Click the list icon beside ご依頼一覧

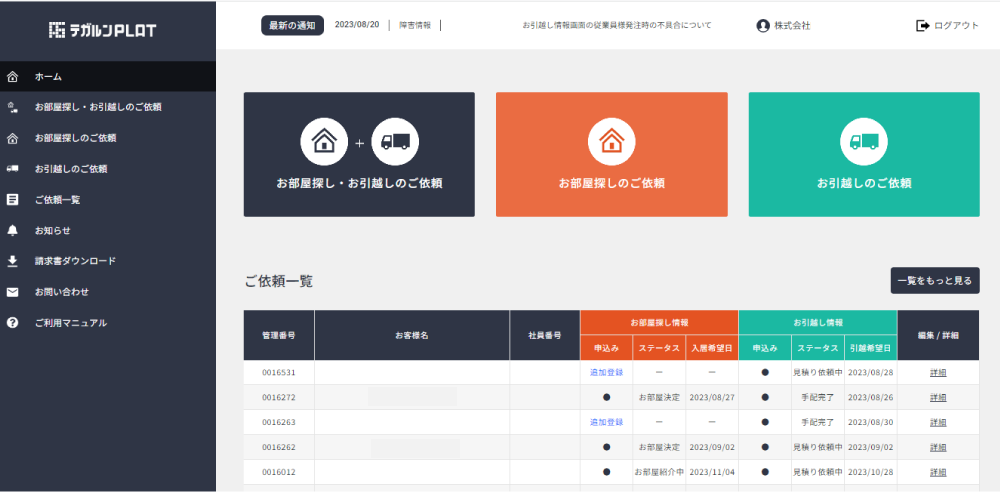(x=12, y=200)
